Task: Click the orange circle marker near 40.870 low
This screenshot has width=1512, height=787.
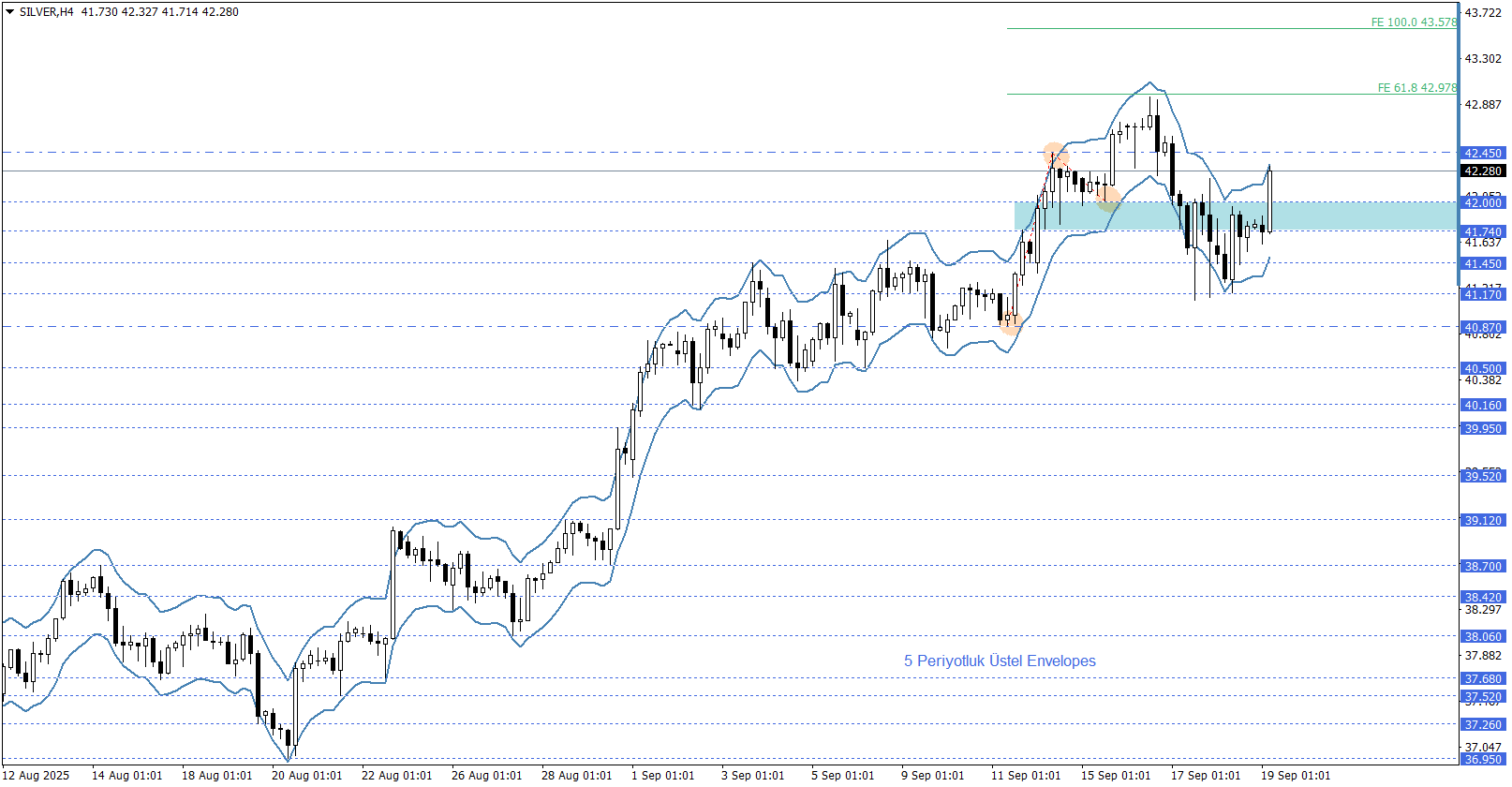Action: (x=1010, y=323)
